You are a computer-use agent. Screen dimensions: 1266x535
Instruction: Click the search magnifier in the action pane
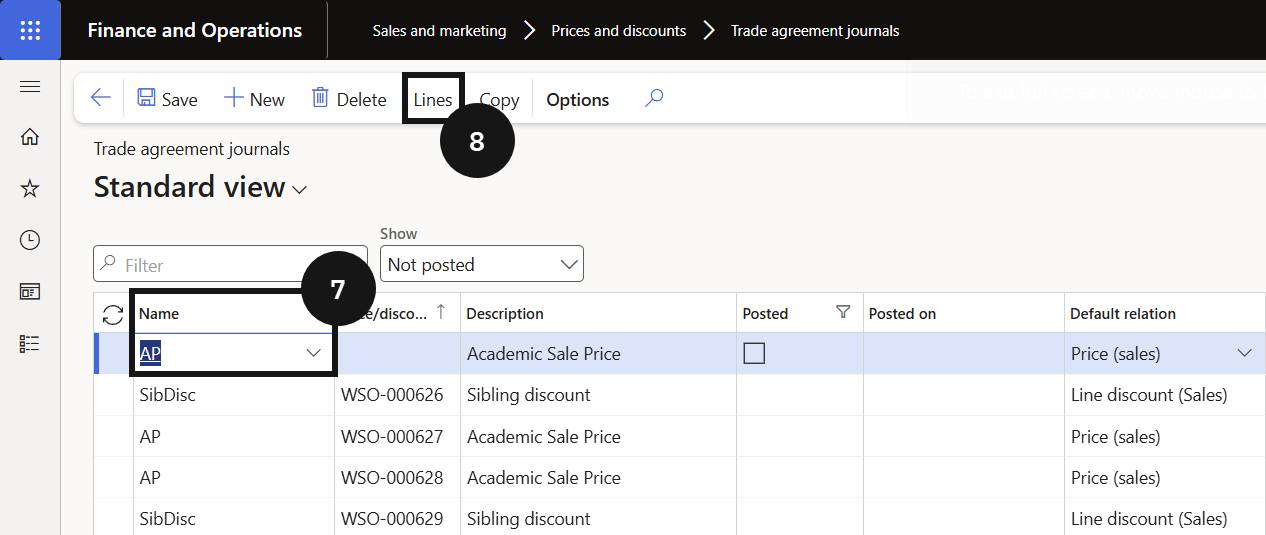(x=654, y=98)
